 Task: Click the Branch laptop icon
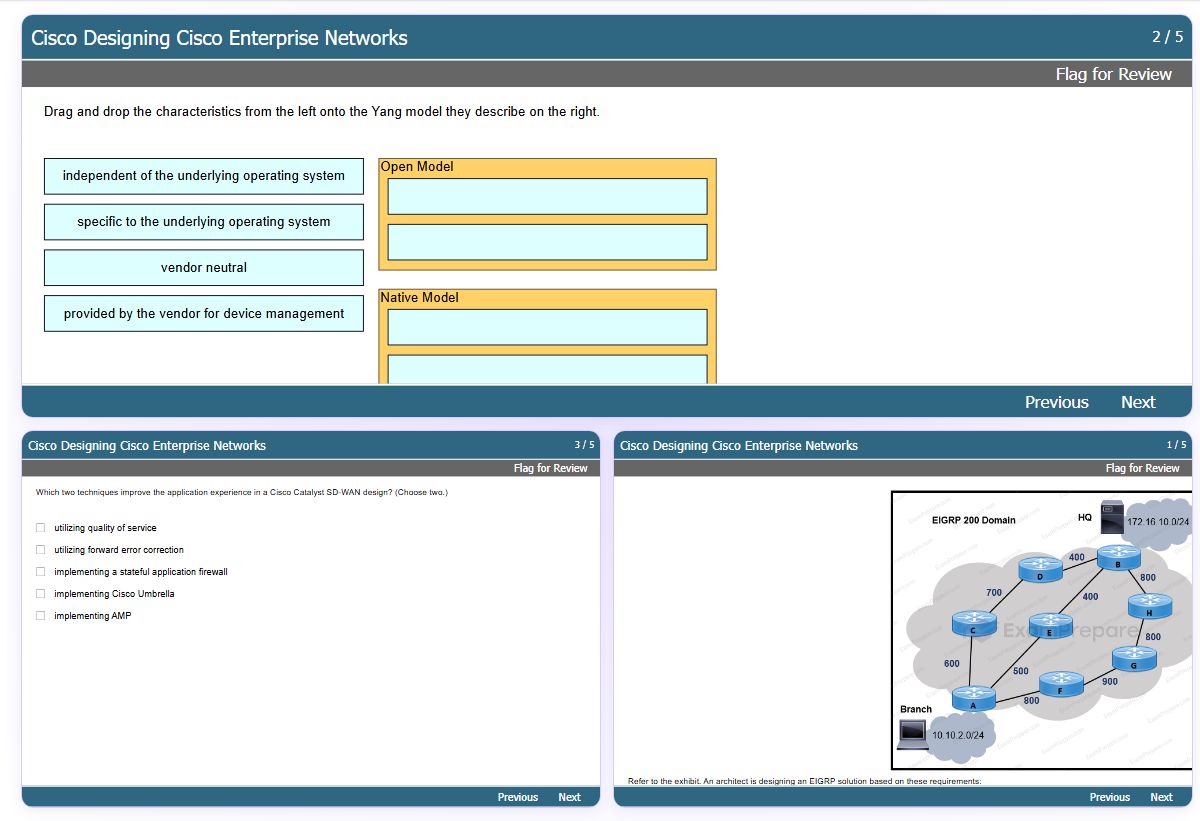(x=912, y=735)
